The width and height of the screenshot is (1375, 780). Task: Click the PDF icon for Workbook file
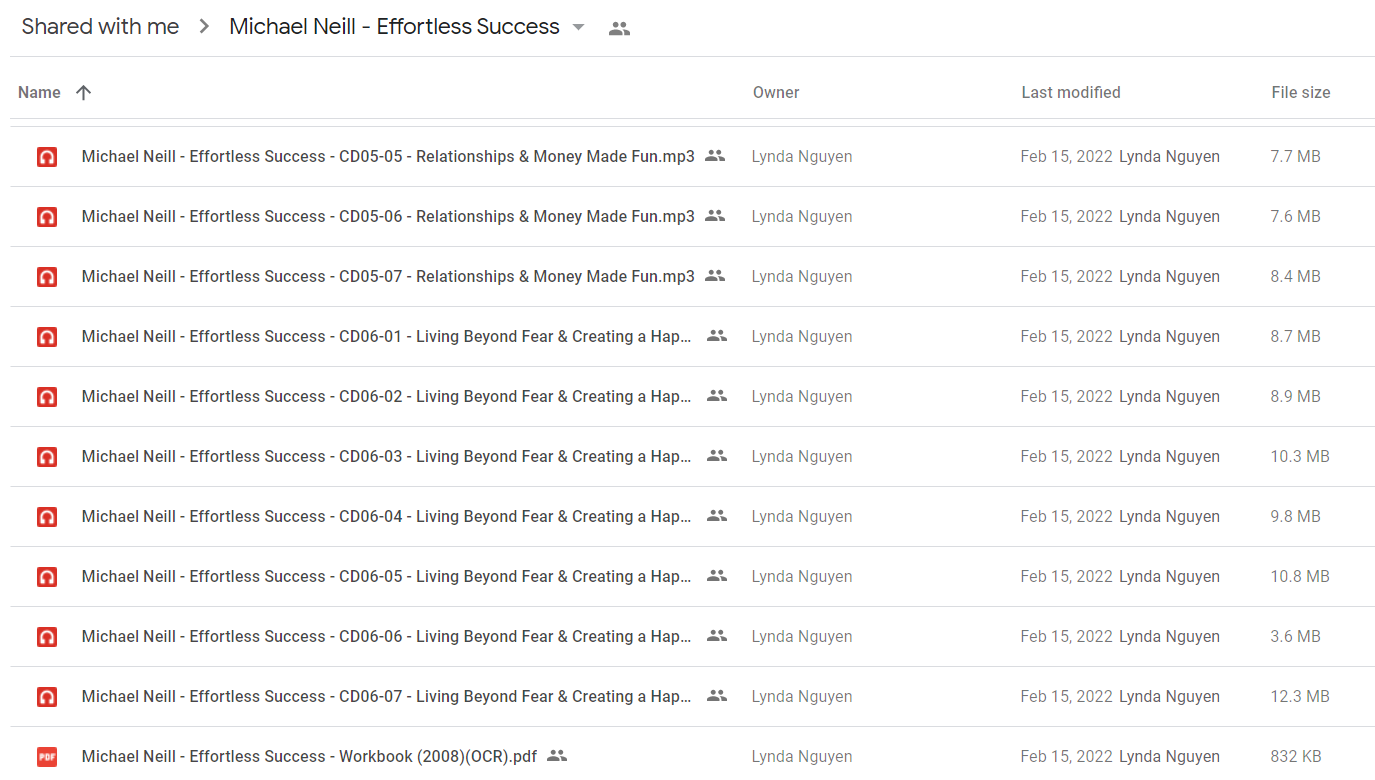(x=47, y=757)
